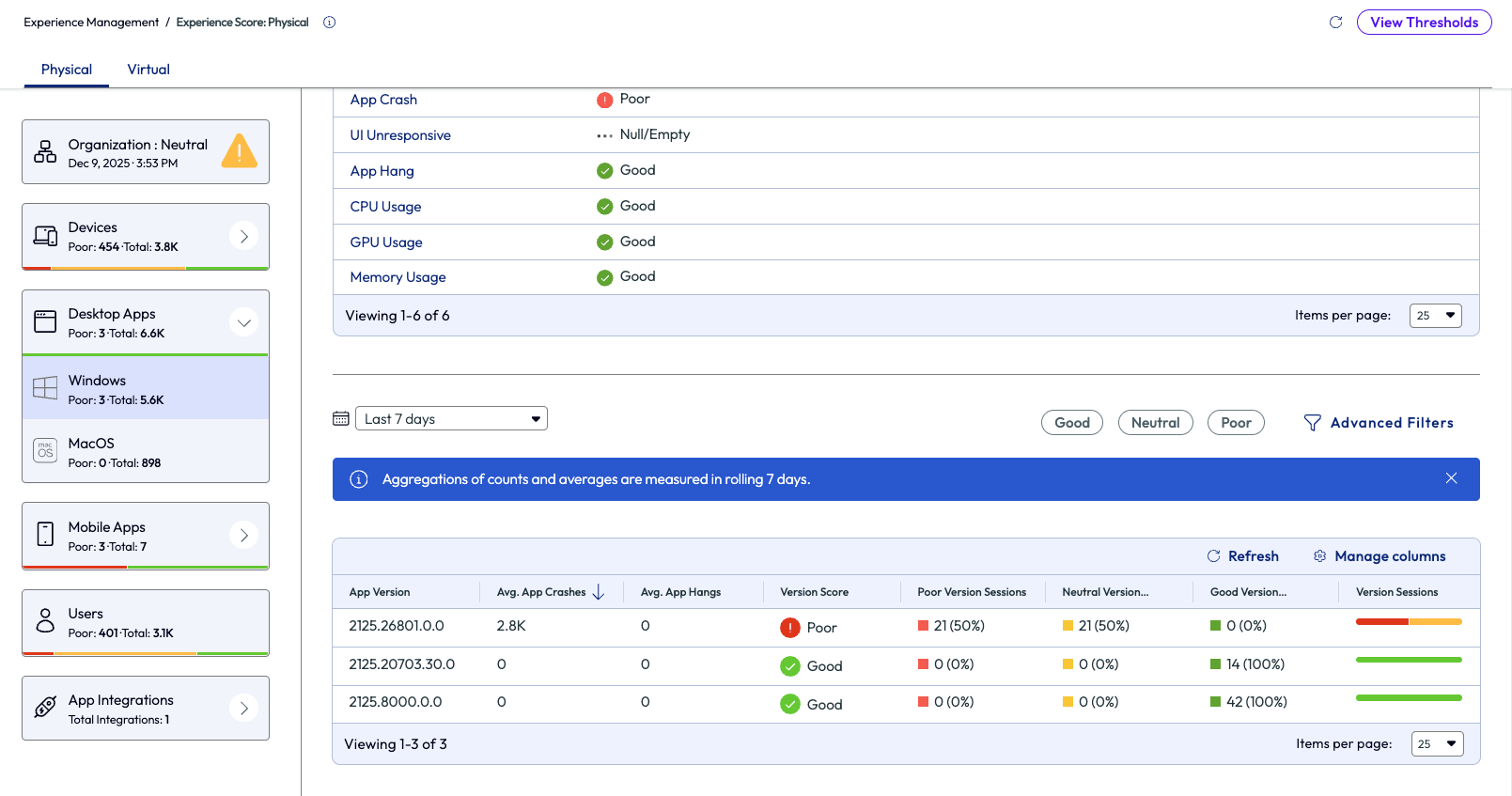
Task: Toggle the Neutral filter chip
Action: click(x=1155, y=423)
